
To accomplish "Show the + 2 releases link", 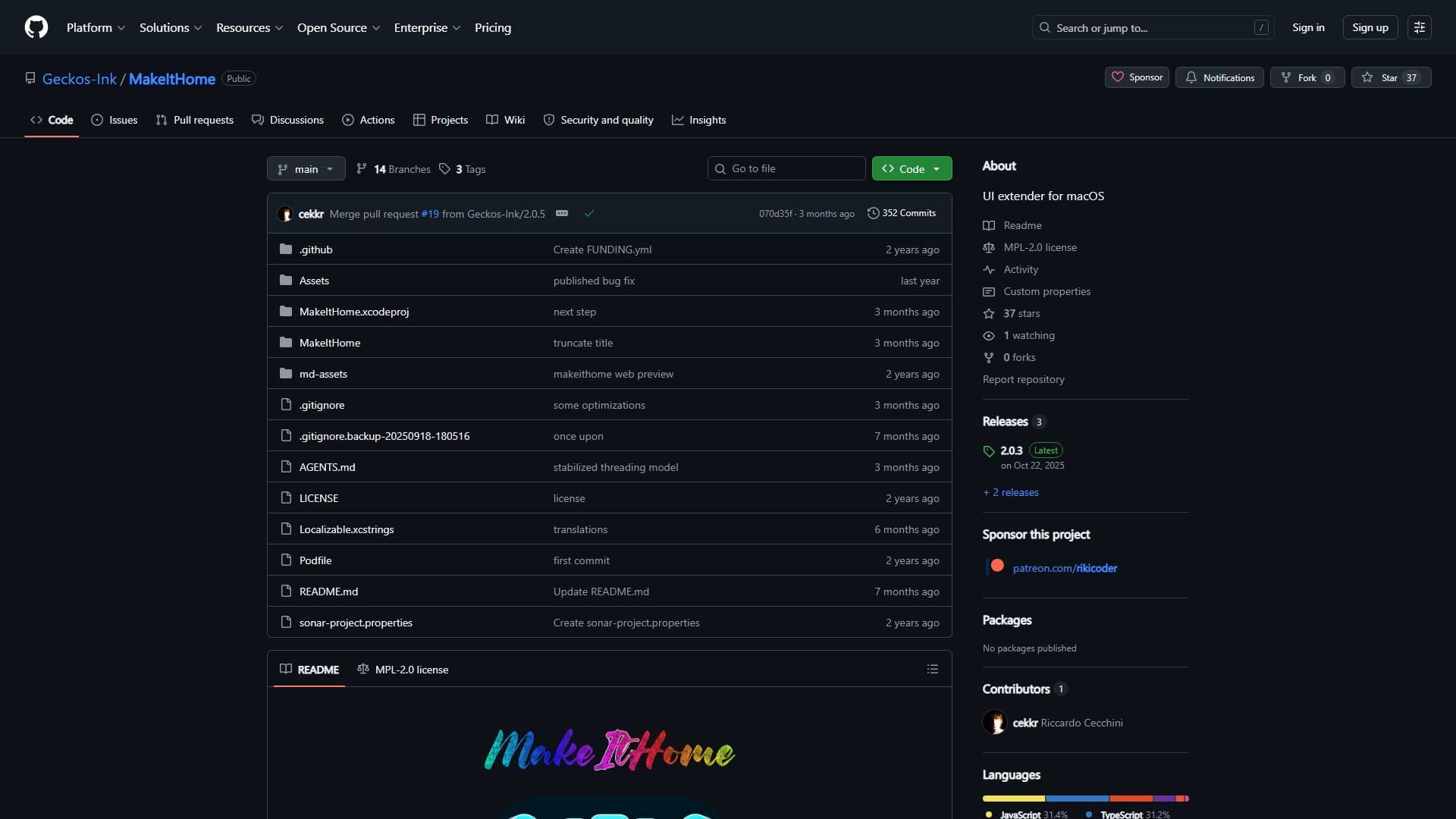I will (x=1011, y=492).
